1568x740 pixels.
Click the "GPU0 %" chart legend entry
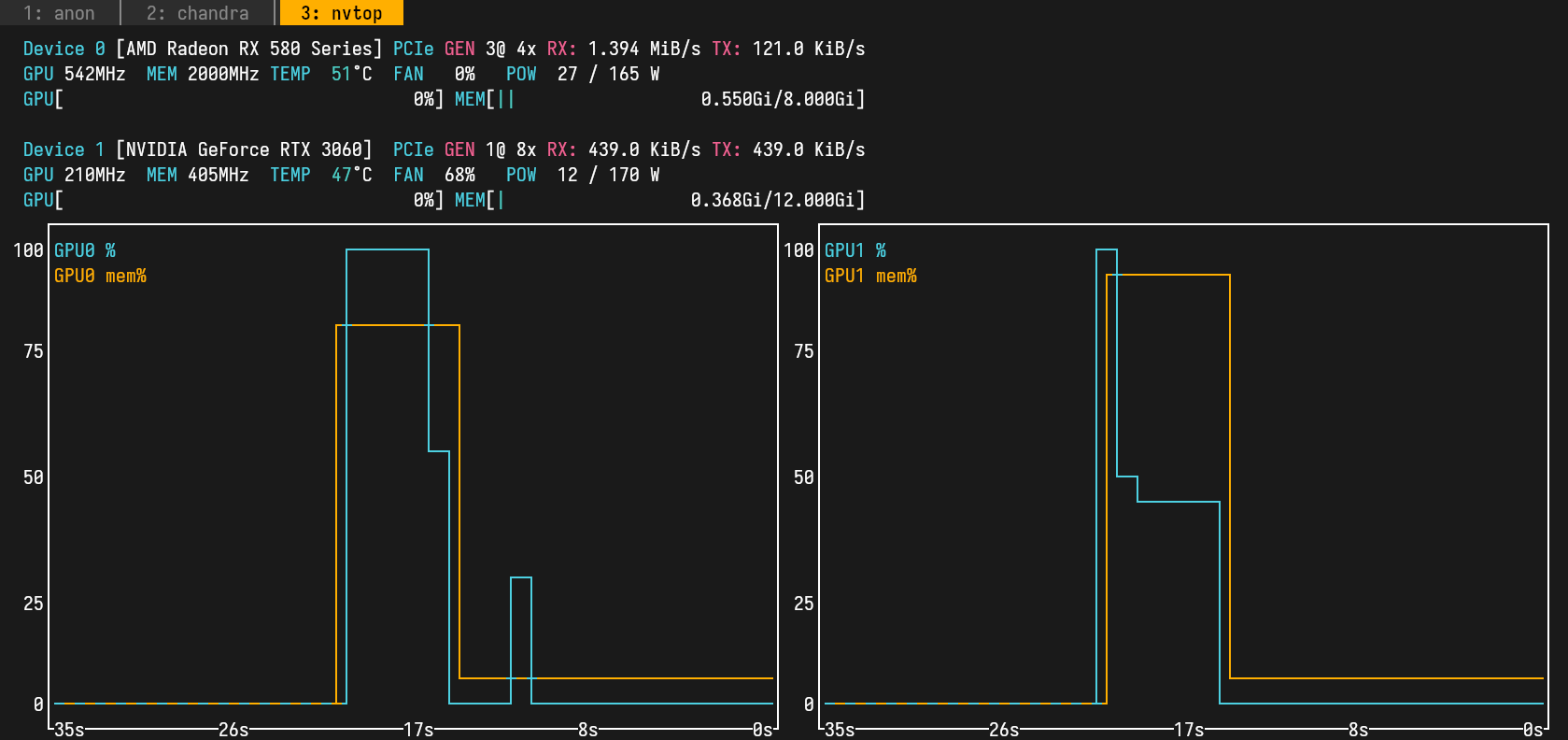85,250
